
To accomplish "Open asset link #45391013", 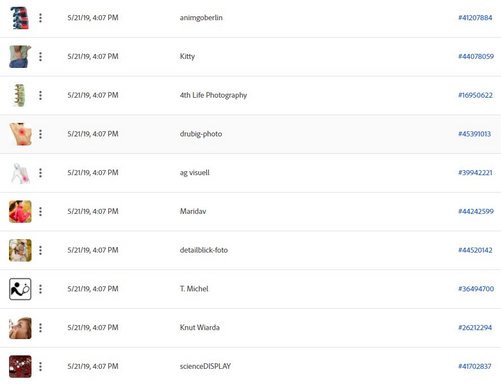I will 474,134.
